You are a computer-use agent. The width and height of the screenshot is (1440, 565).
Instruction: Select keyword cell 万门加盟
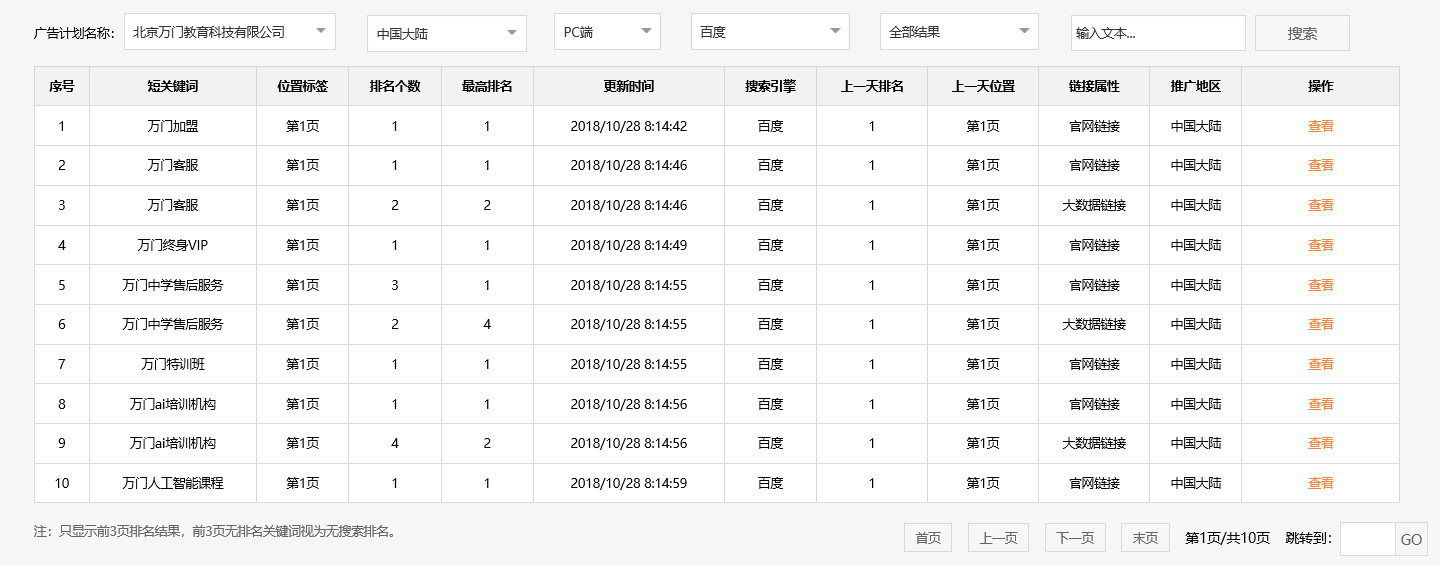pos(173,126)
